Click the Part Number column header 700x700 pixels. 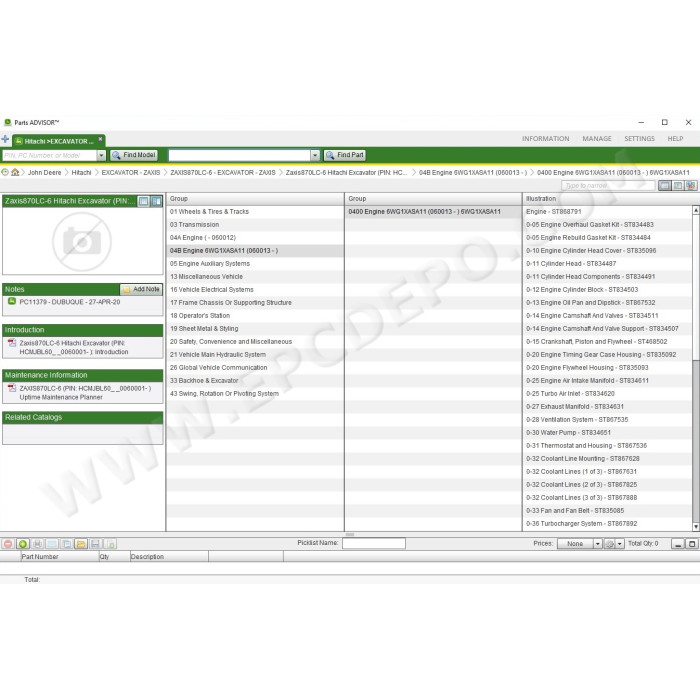(60, 556)
